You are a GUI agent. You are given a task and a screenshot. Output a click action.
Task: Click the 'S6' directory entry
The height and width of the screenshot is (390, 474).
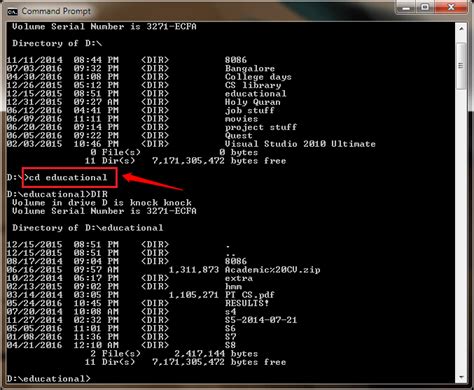tap(230, 328)
